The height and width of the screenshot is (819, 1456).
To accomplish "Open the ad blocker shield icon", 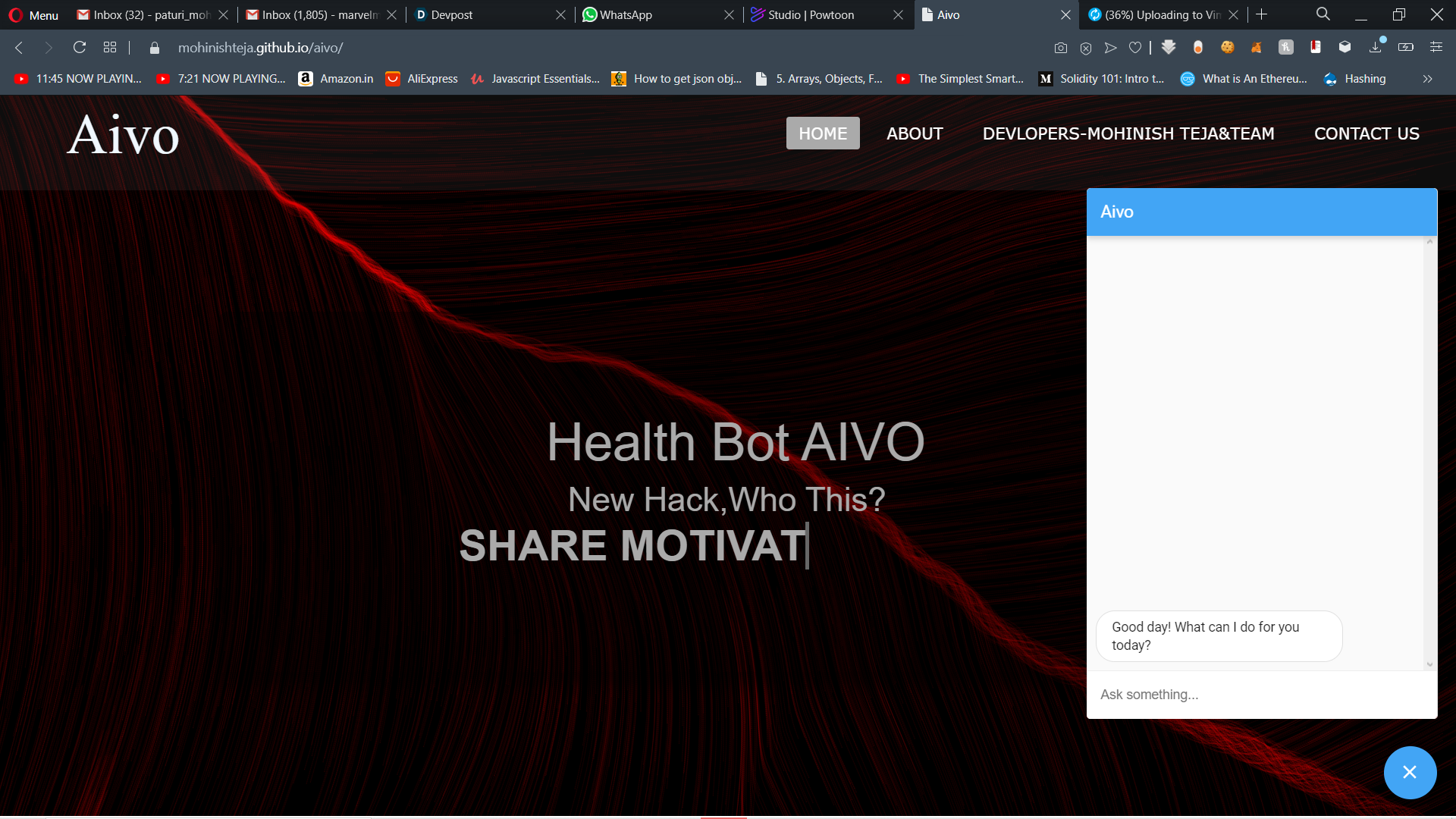I will click(1086, 48).
